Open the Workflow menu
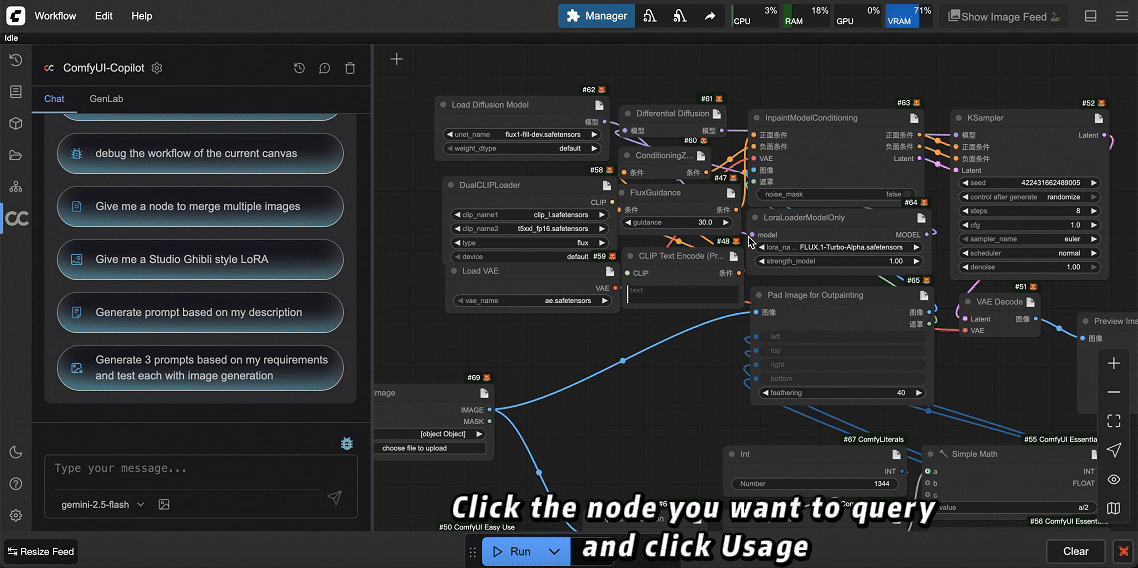The height and width of the screenshot is (568, 1138). [x=55, y=16]
